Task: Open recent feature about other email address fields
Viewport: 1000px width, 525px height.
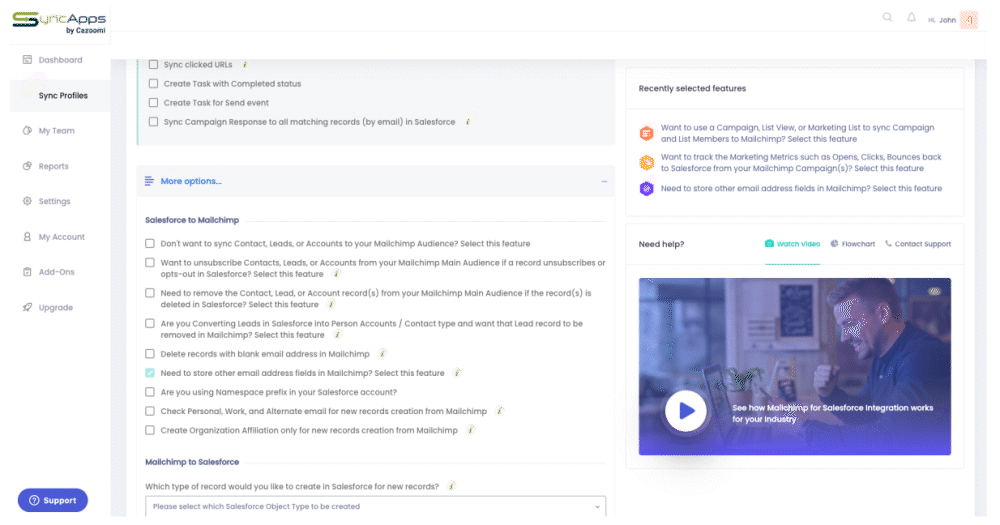Action: [801, 189]
